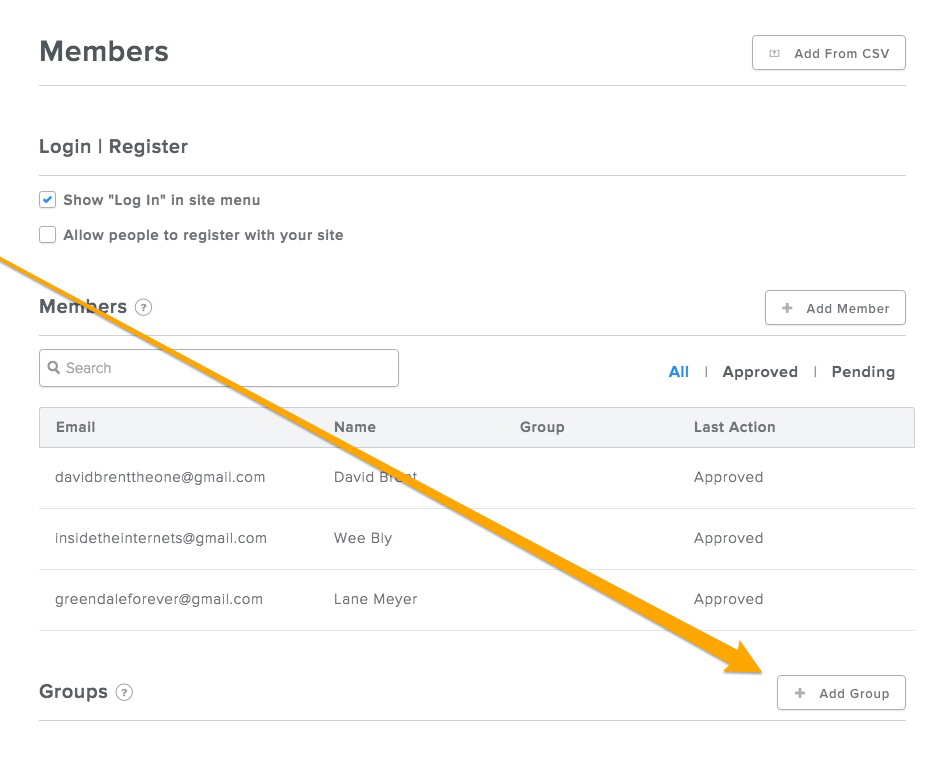Open the greendaleforever@gmail.com member entry
Screen dimensions: 951x777
coord(477,600)
